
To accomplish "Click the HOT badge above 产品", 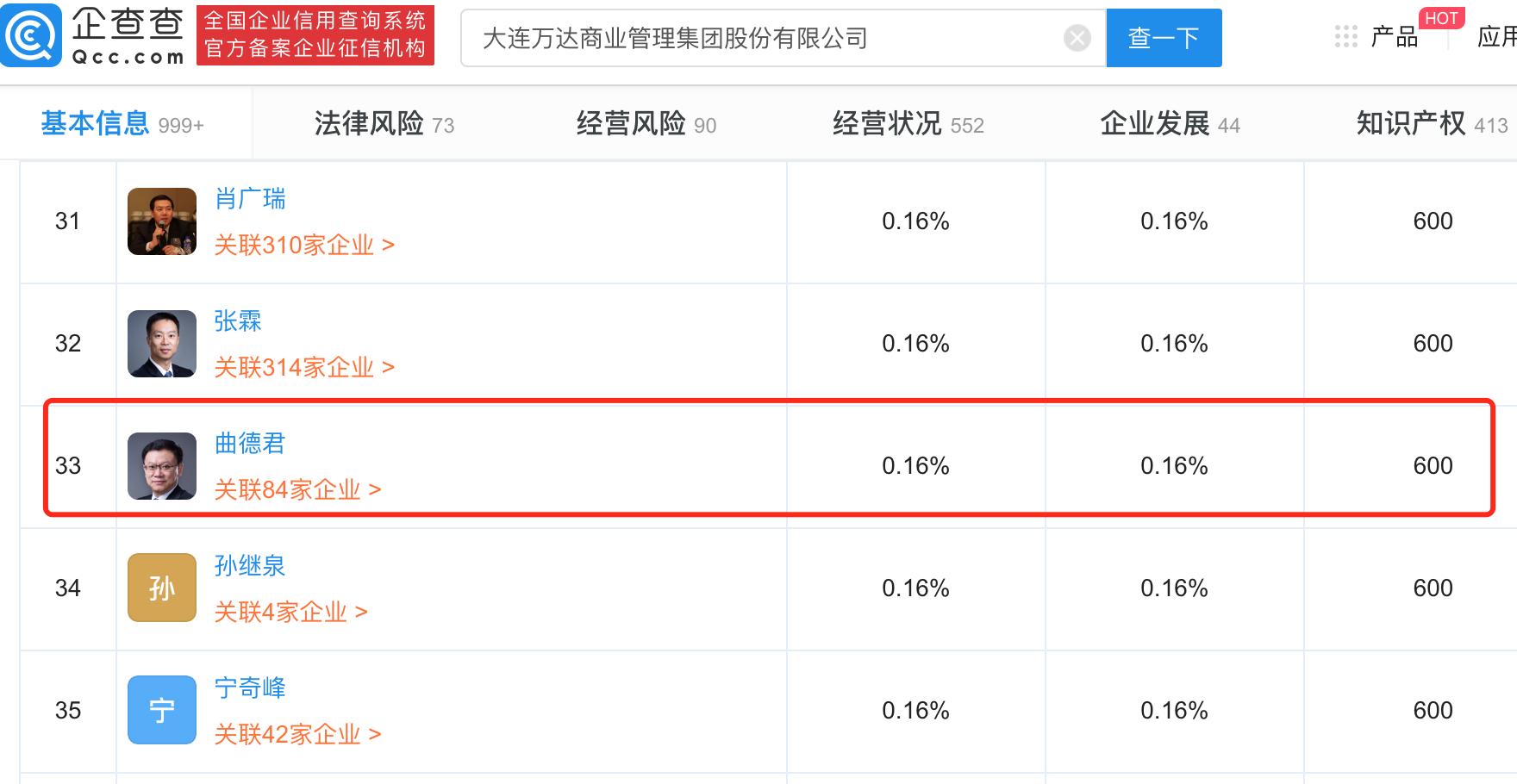I will tap(1442, 18).
